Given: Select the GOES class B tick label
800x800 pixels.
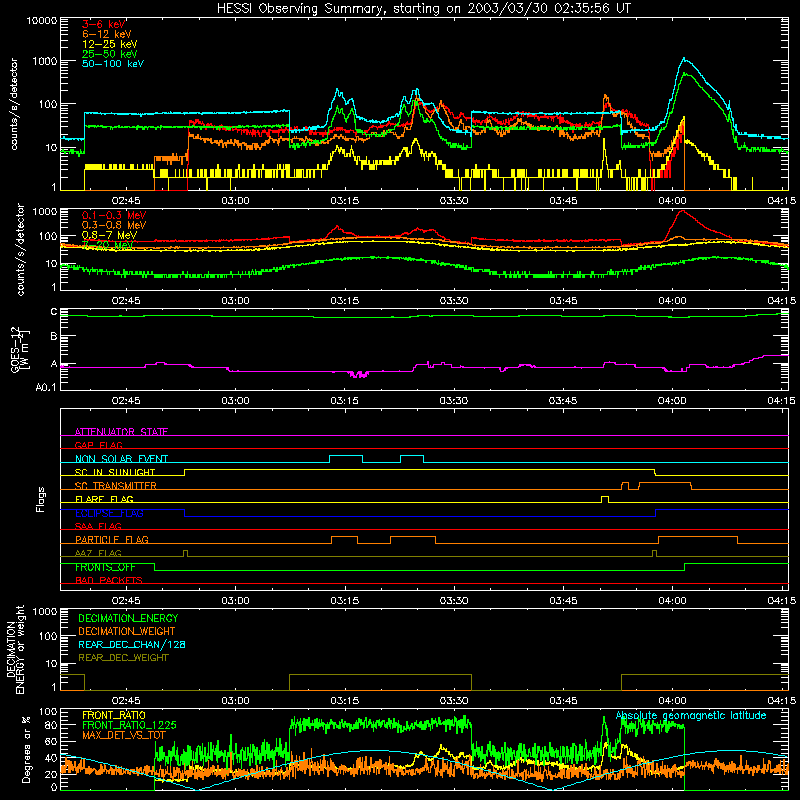Looking at the screenshot, I should (54, 337).
